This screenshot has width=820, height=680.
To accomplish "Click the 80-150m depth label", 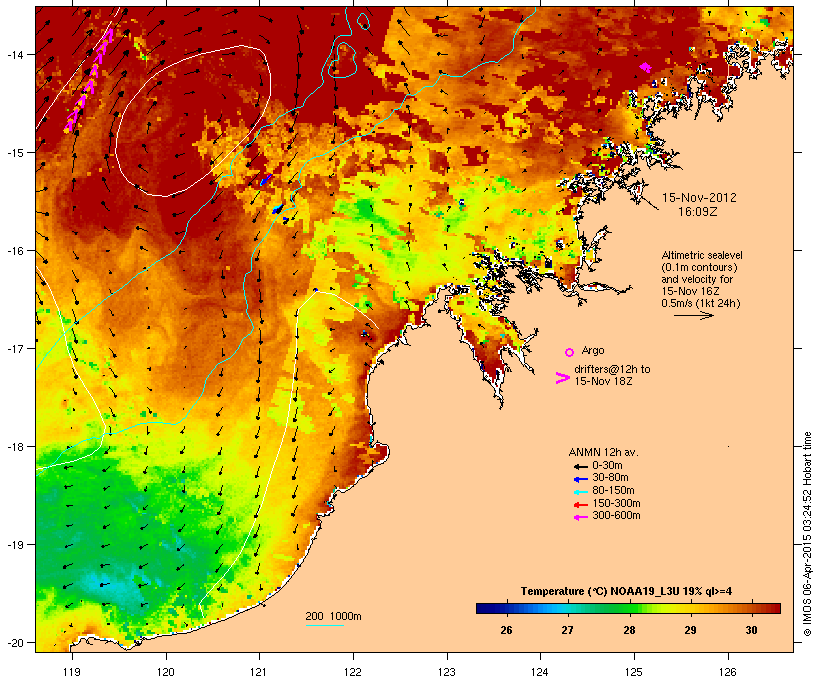I will tap(613, 491).
